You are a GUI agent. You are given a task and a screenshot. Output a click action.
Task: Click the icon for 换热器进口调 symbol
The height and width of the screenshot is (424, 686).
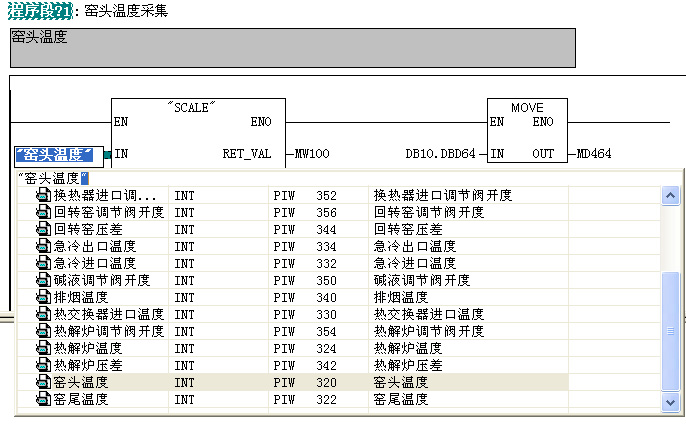pos(43,195)
